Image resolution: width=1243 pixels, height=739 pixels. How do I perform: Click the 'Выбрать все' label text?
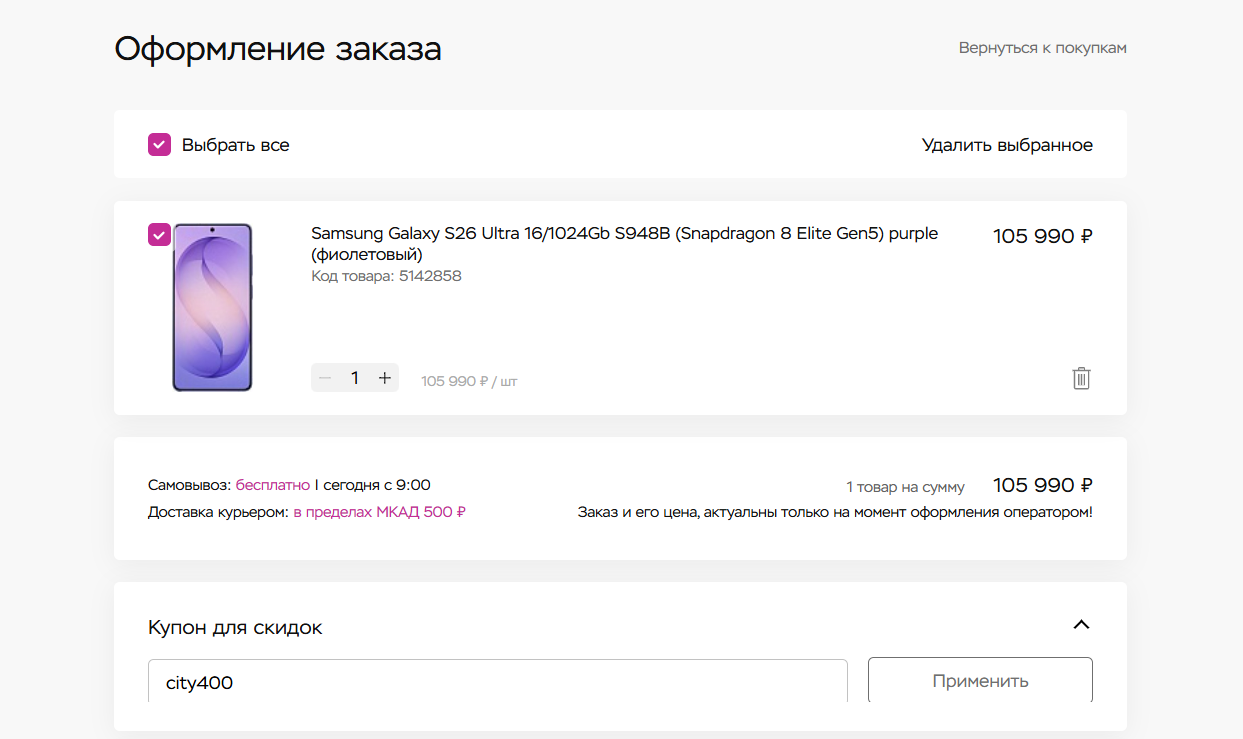(235, 145)
